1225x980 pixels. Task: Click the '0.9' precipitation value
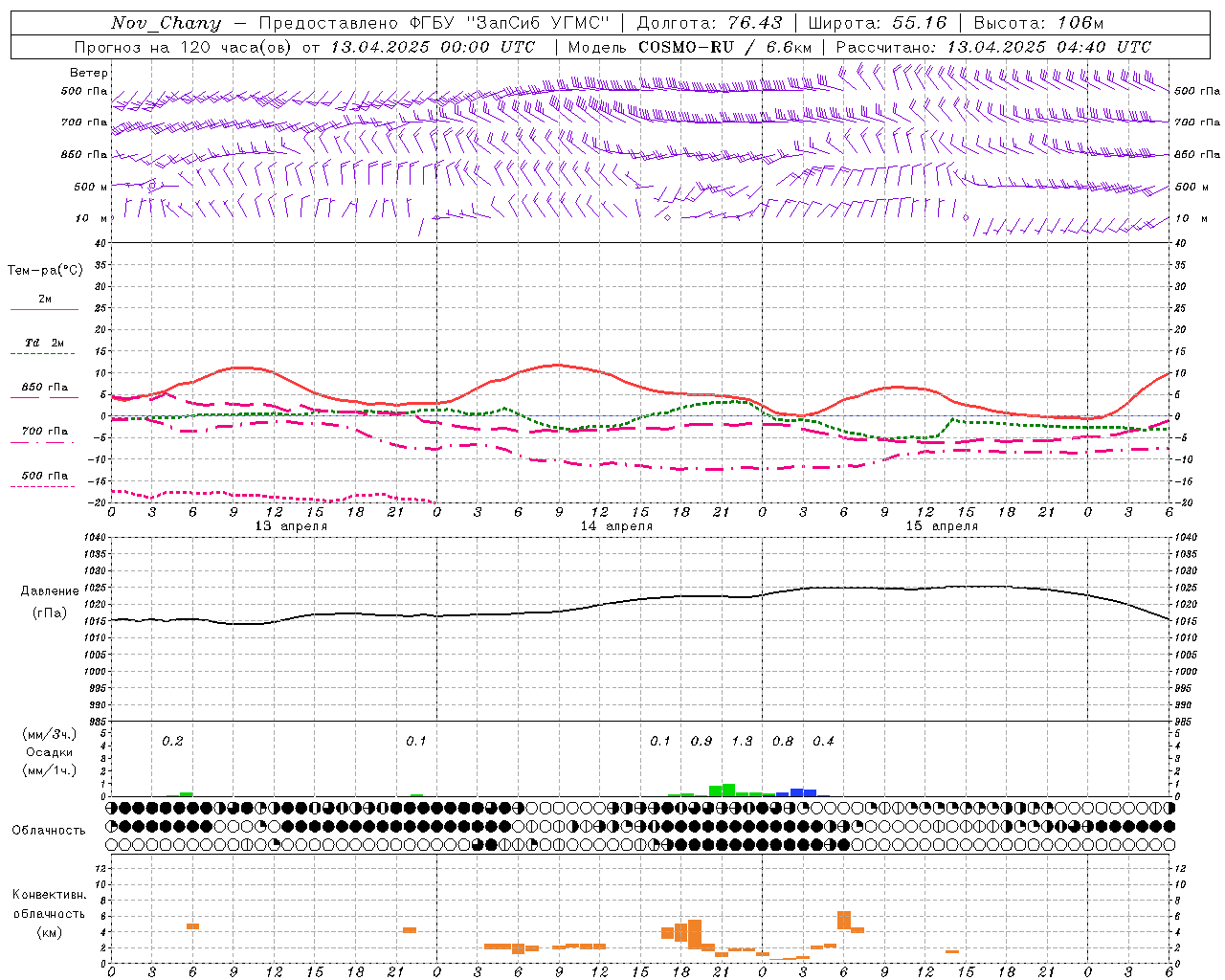pyautogui.click(x=702, y=742)
